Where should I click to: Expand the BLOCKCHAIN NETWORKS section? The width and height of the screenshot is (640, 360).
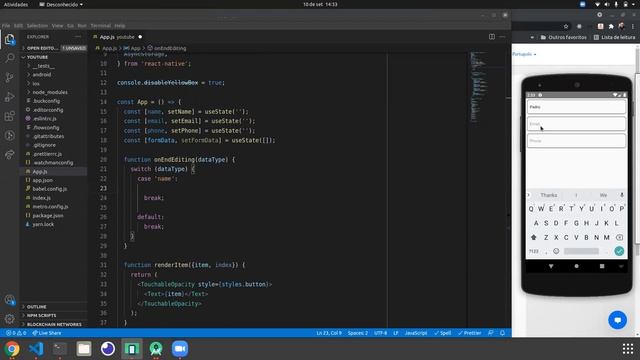(53, 324)
